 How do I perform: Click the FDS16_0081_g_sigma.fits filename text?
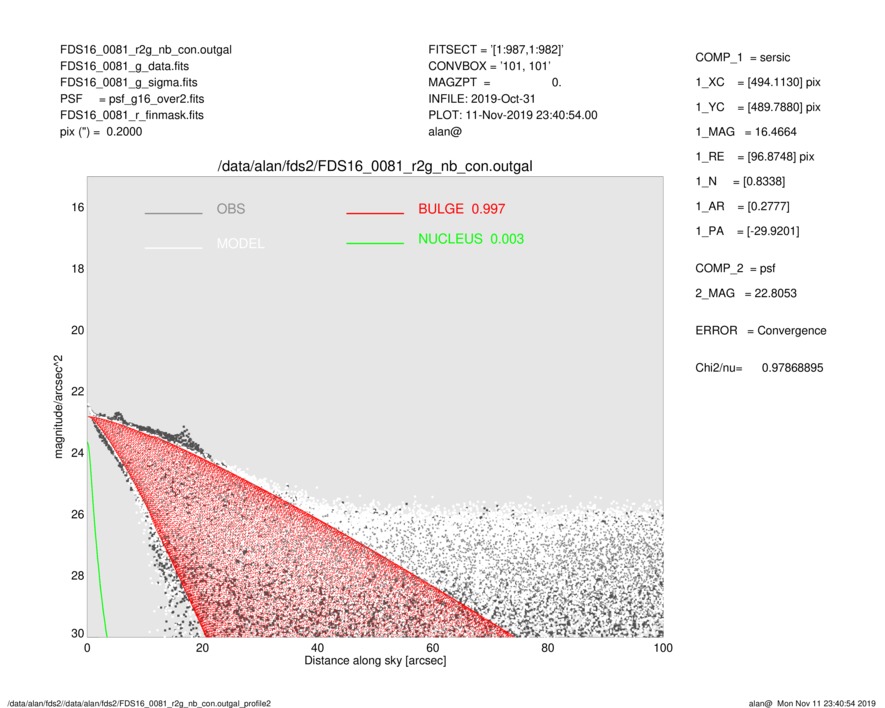coord(128,82)
